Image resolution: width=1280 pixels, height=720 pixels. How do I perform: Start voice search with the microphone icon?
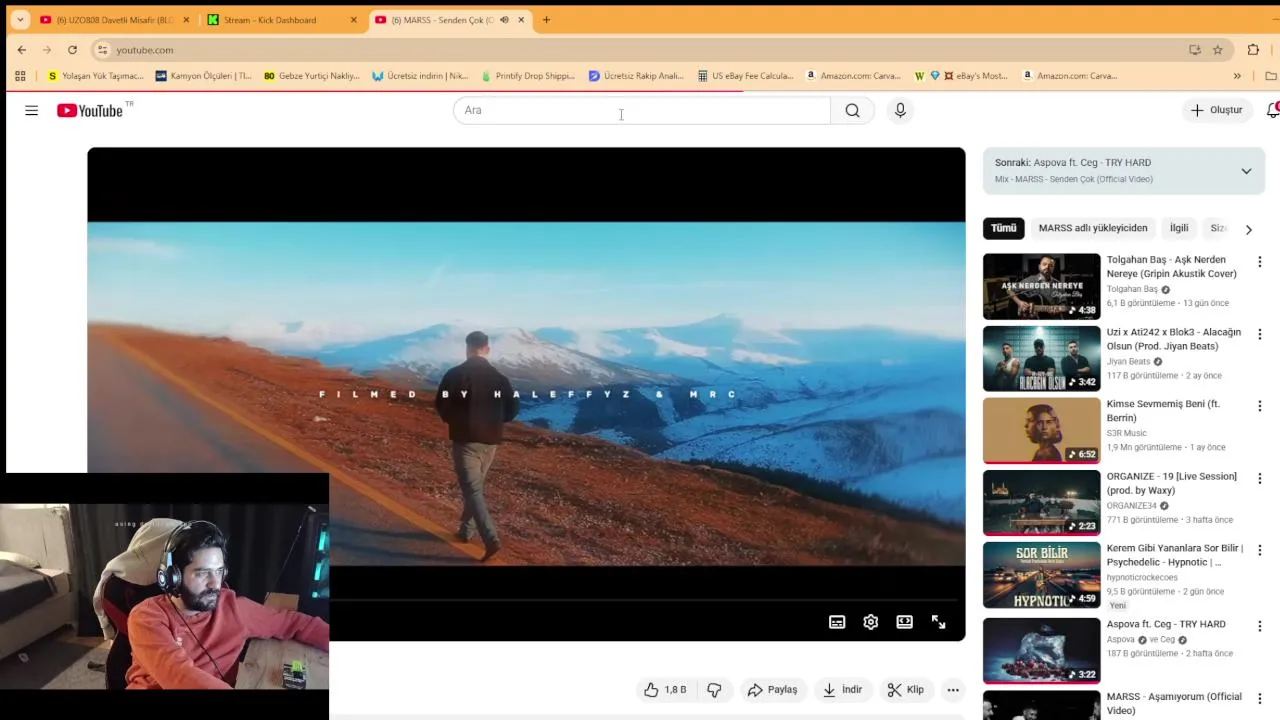(x=900, y=111)
